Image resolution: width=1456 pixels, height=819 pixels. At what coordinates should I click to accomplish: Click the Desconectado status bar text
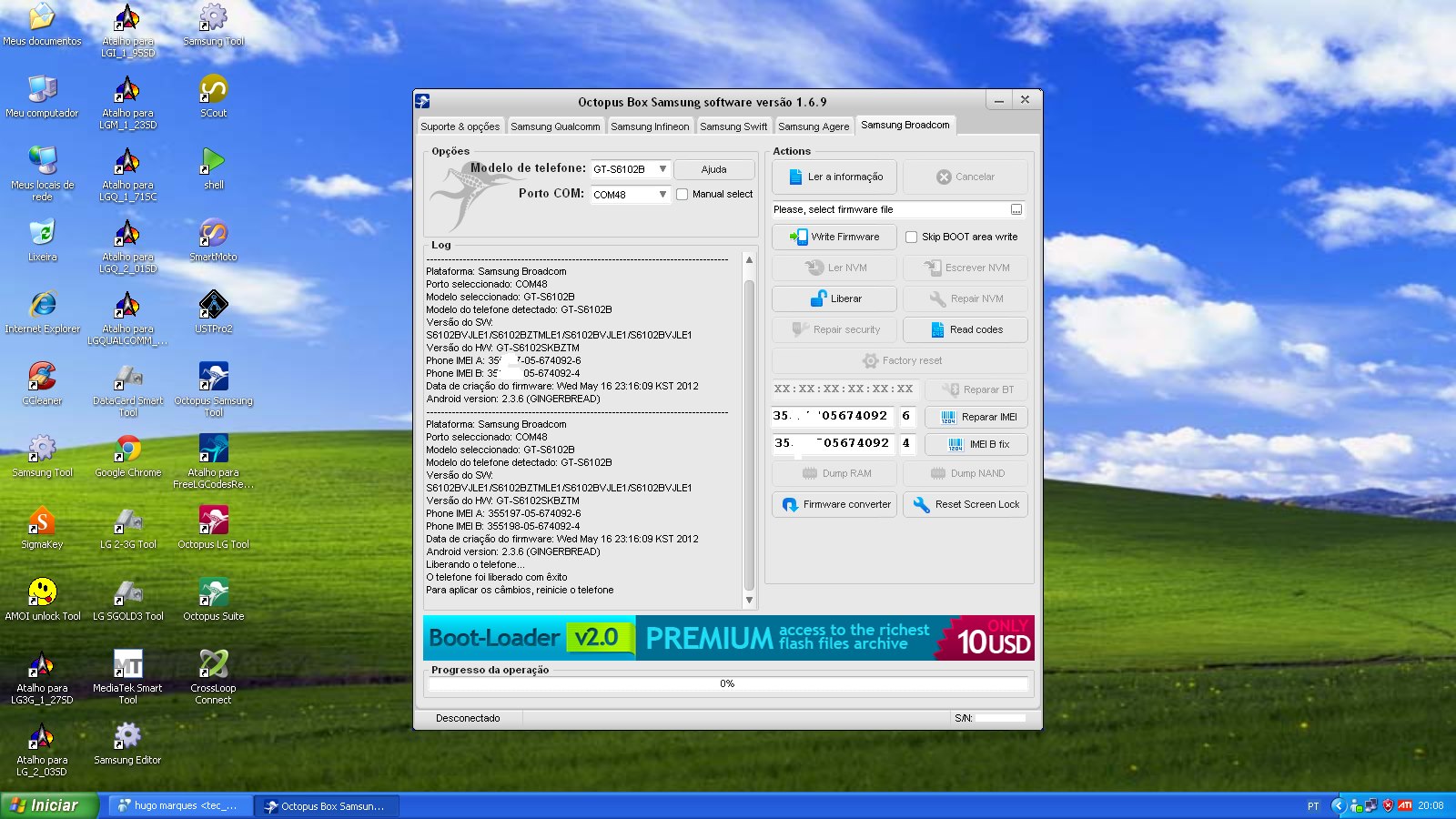[x=468, y=718]
